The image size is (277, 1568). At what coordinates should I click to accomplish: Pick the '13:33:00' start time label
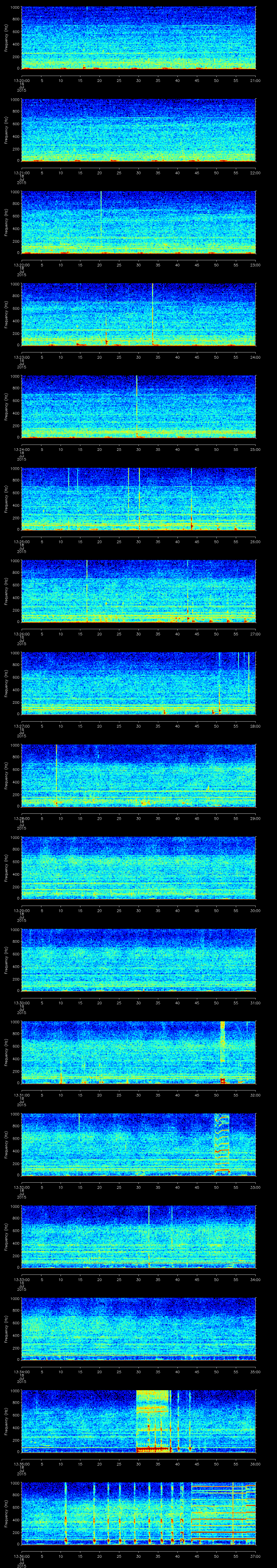(22, 1279)
